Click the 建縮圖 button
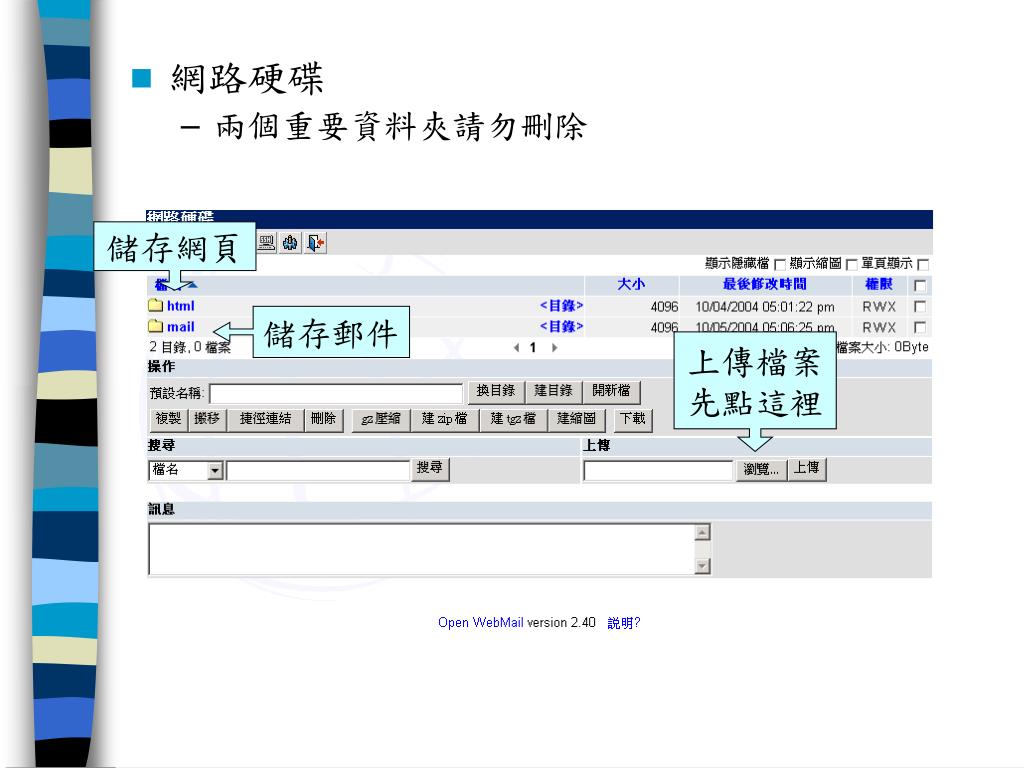Image resolution: width=1024 pixels, height=768 pixels. point(577,419)
